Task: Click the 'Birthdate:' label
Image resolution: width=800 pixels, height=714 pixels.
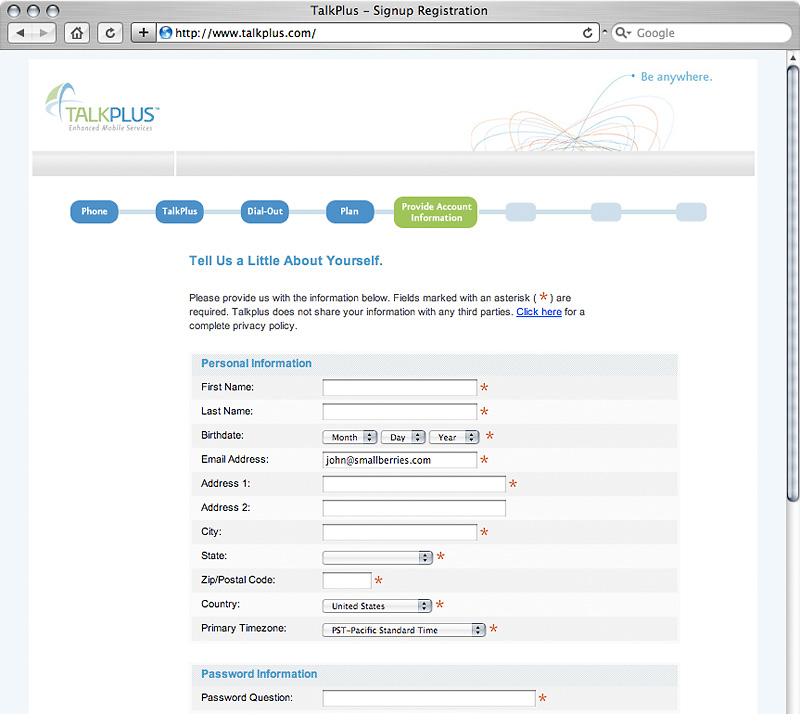Action: coord(222,435)
